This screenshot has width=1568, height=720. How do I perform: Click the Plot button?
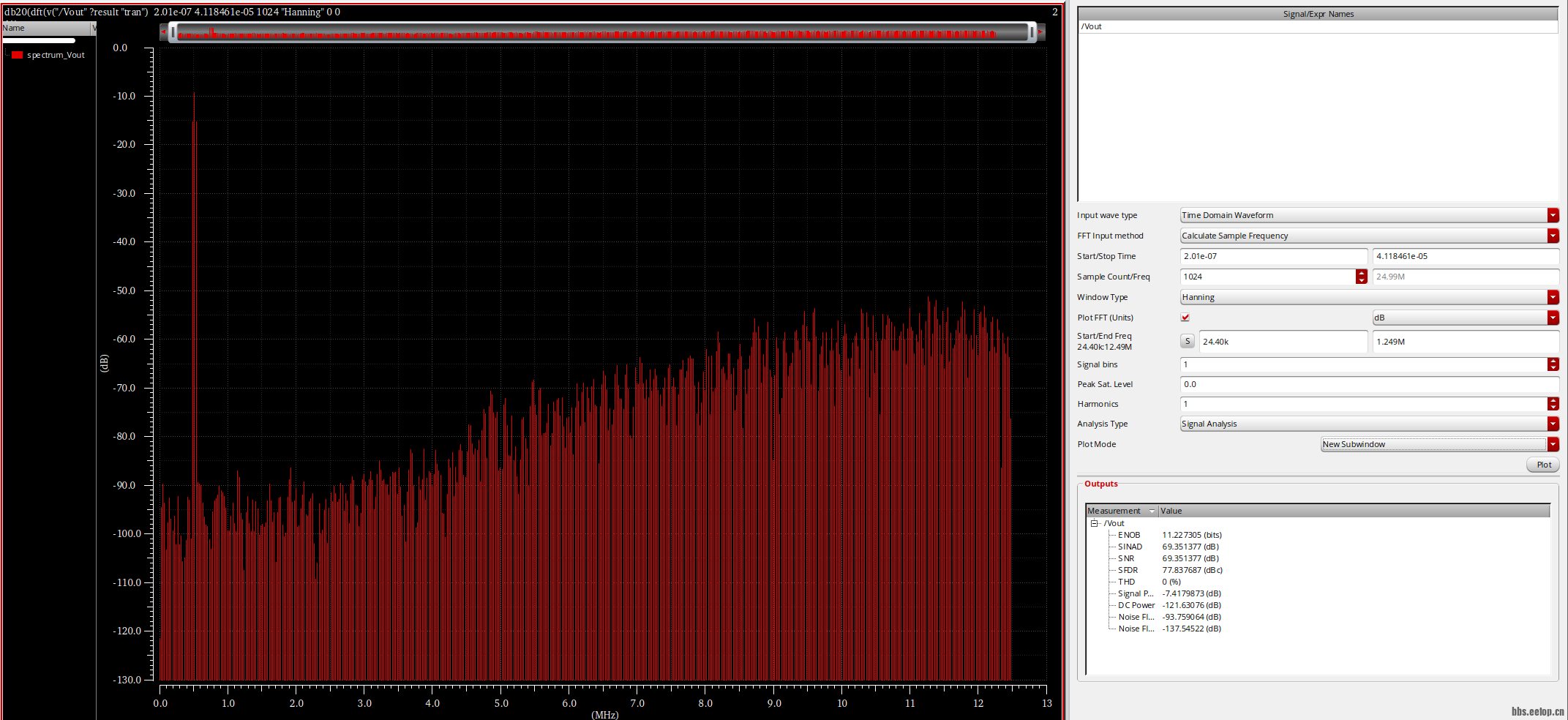pos(1543,465)
